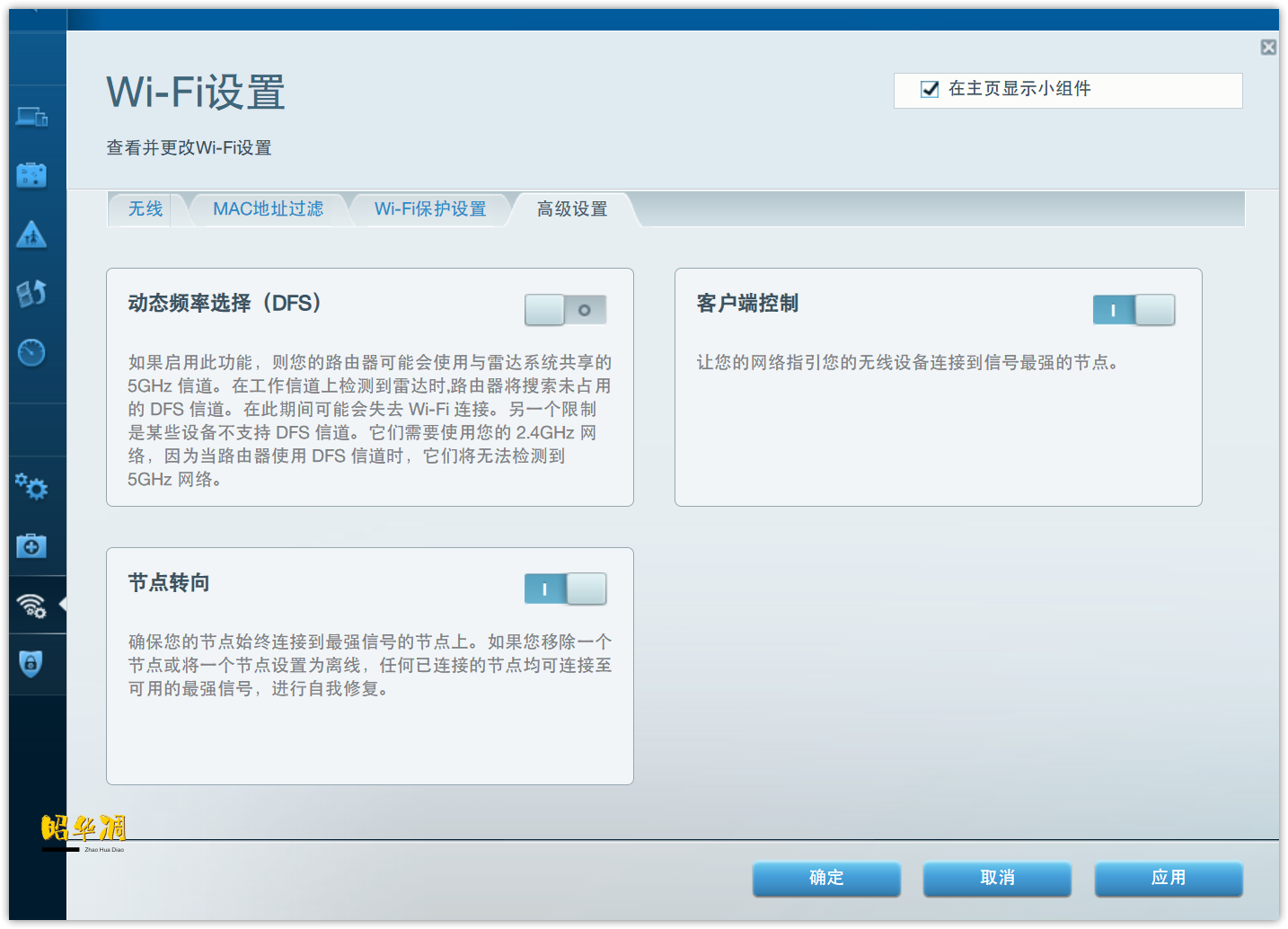Open the security shield lock icon

[31, 664]
